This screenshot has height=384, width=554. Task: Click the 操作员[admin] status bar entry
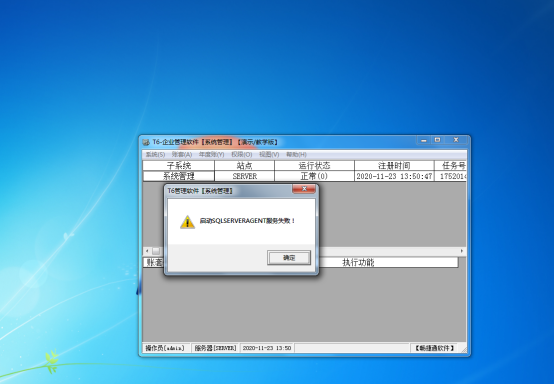165,348
